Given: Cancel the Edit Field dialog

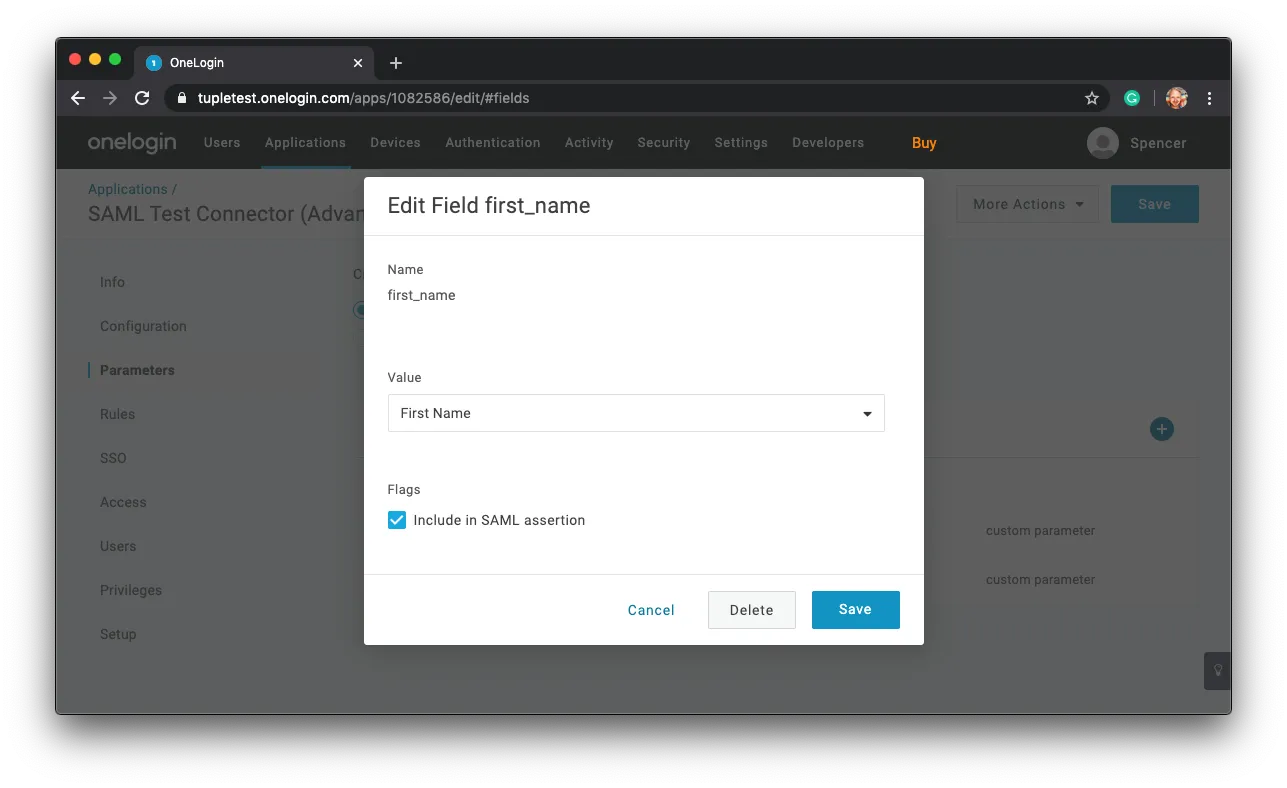Looking at the screenshot, I should tap(651, 610).
